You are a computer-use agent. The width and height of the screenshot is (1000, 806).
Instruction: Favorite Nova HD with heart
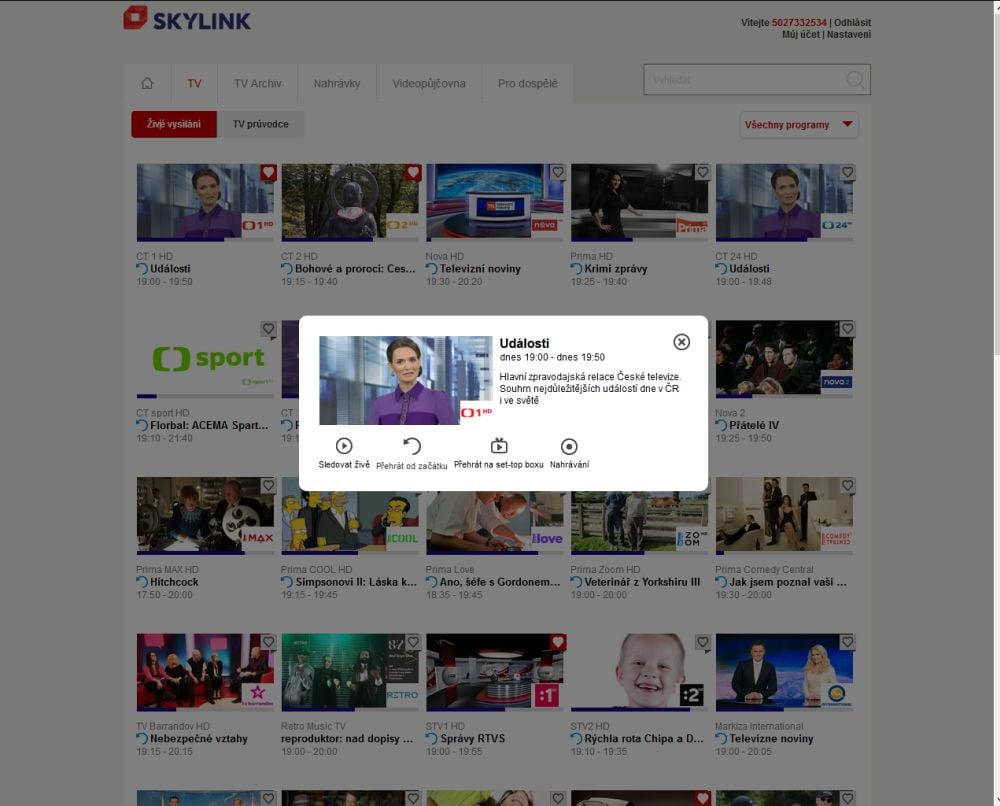pyautogui.click(x=558, y=172)
